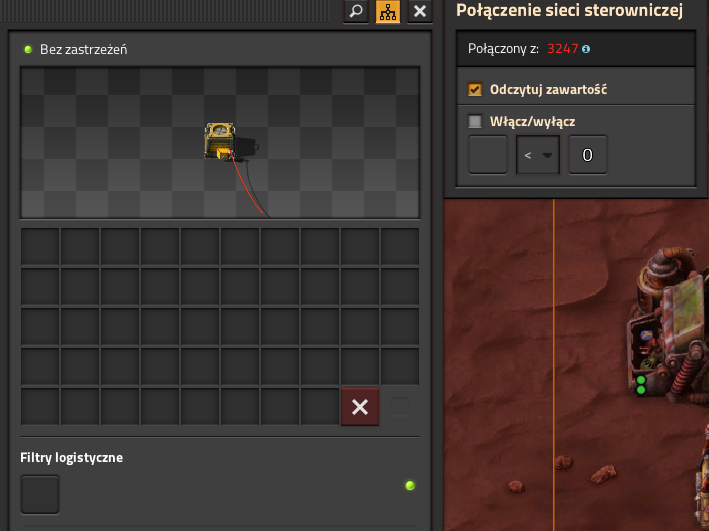Click empty slot under "Filtry logistyczne"
Screen dimensions: 709x531
tap(40, 494)
